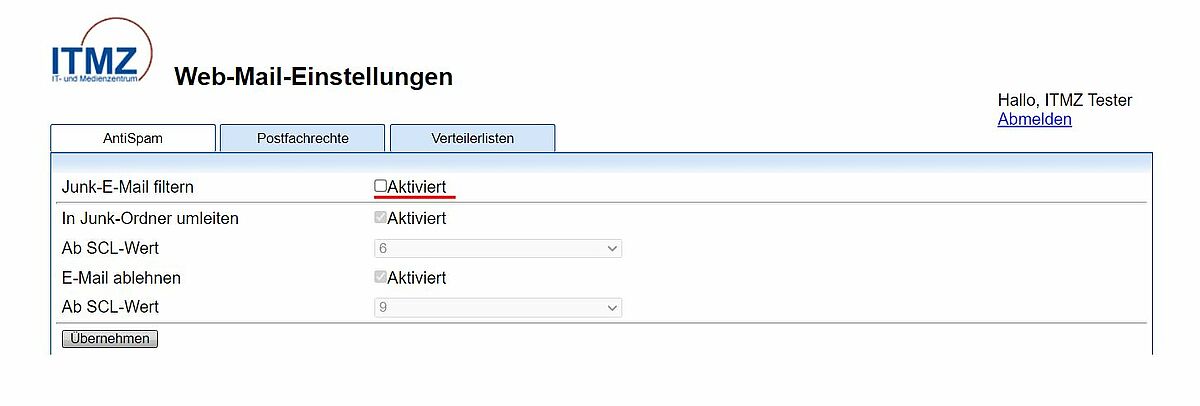Expand the chevron on the 6 dropdown

coord(612,248)
